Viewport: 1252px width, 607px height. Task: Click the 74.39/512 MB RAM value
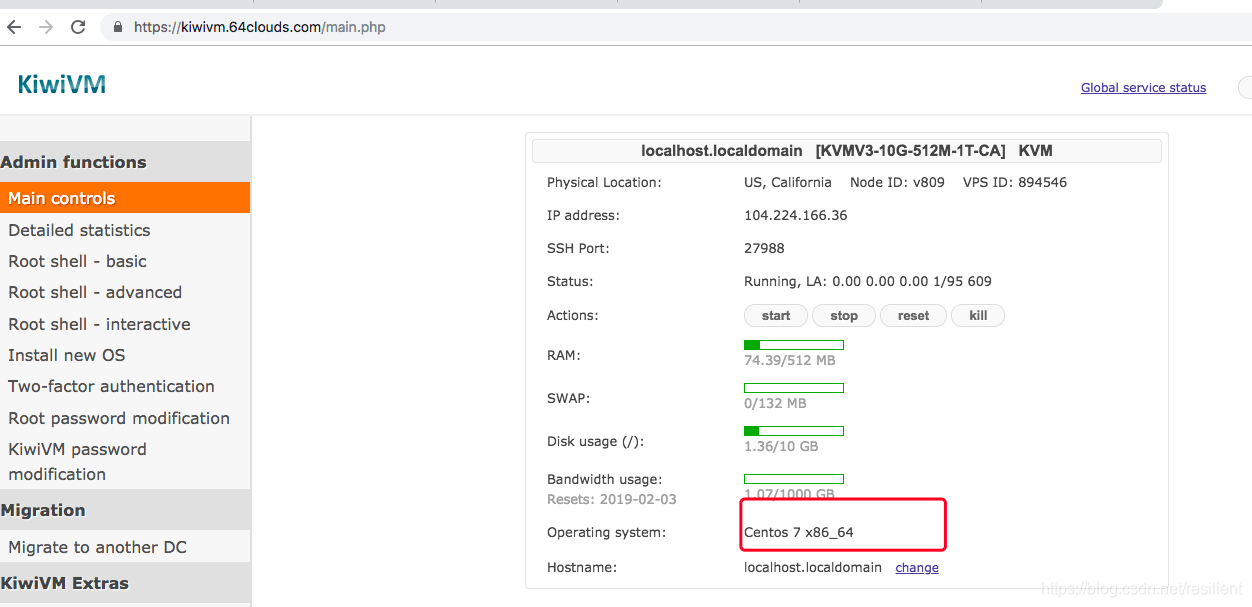tap(790, 360)
